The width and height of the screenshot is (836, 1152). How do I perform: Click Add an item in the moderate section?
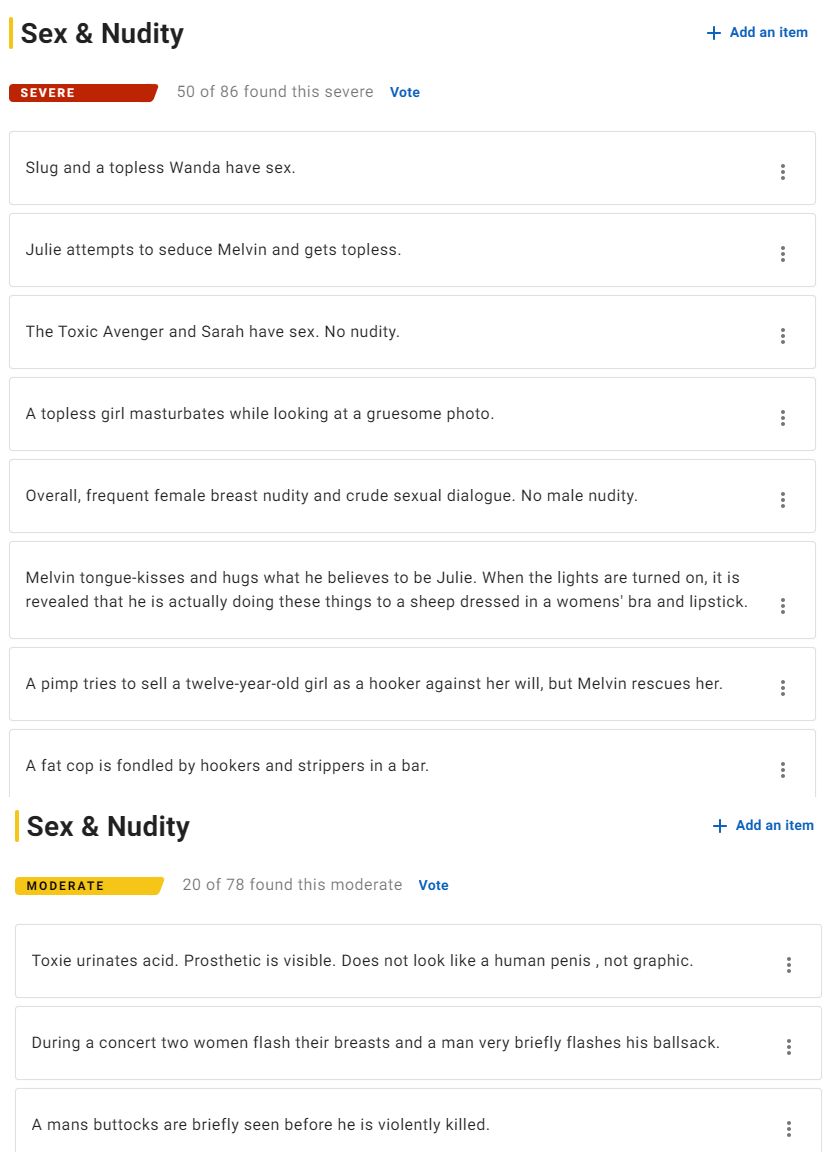point(763,825)
